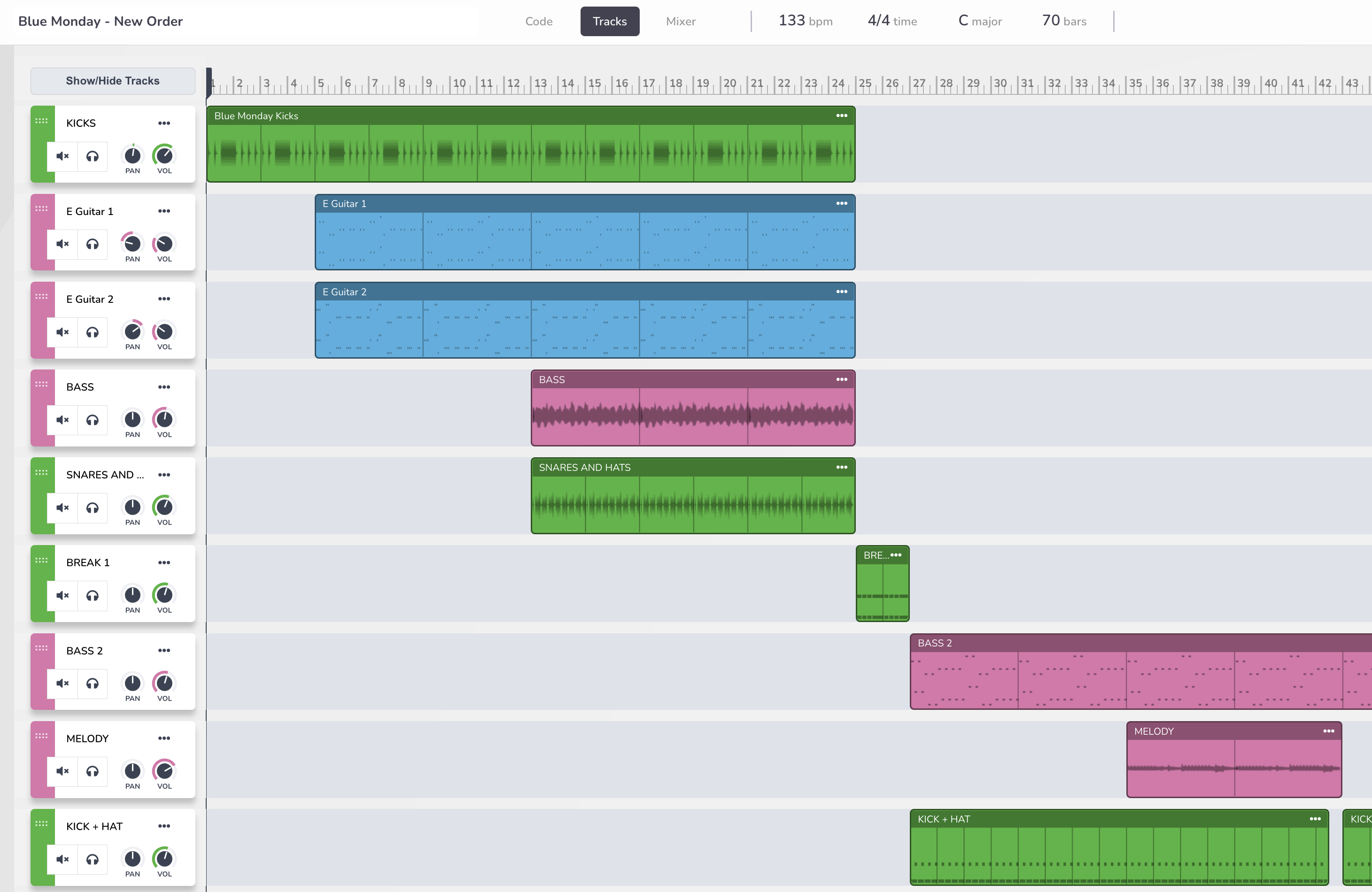Mute the KICKS track

(x=62, y=156)
